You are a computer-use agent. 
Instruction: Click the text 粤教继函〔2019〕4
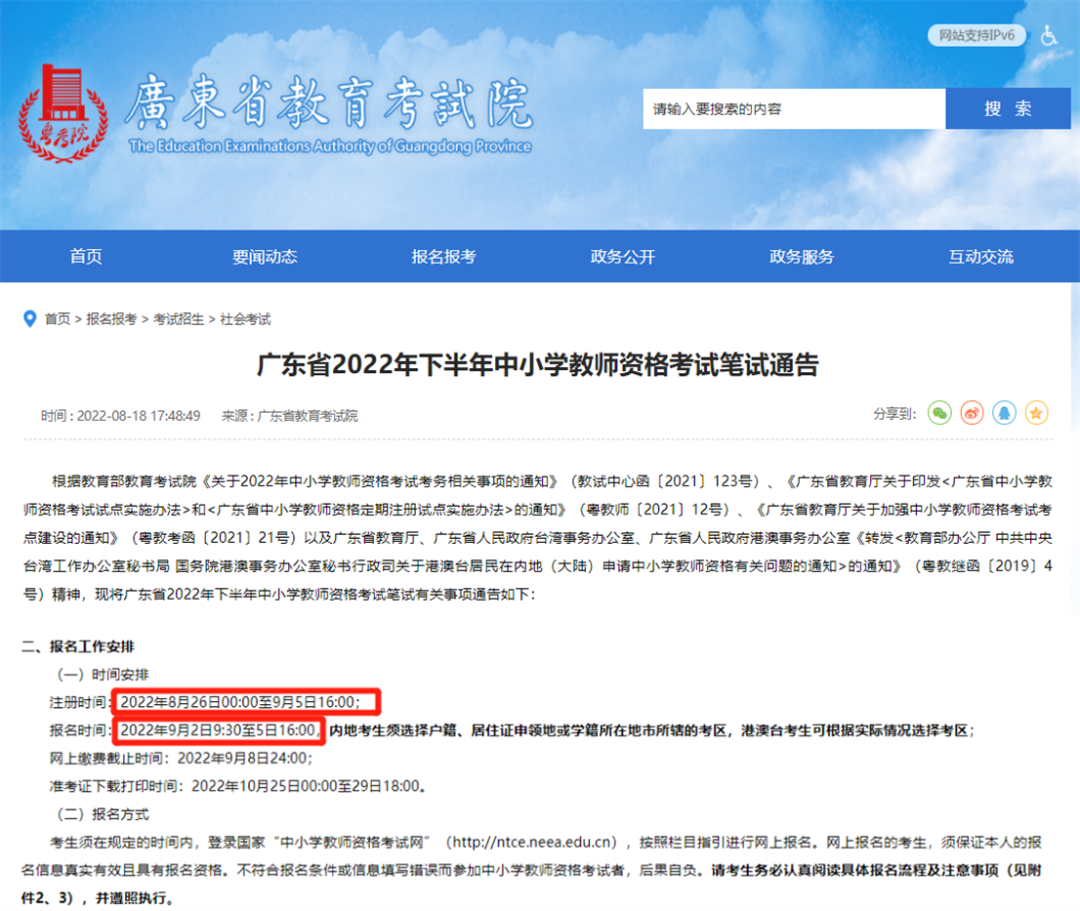click(986, 566)
